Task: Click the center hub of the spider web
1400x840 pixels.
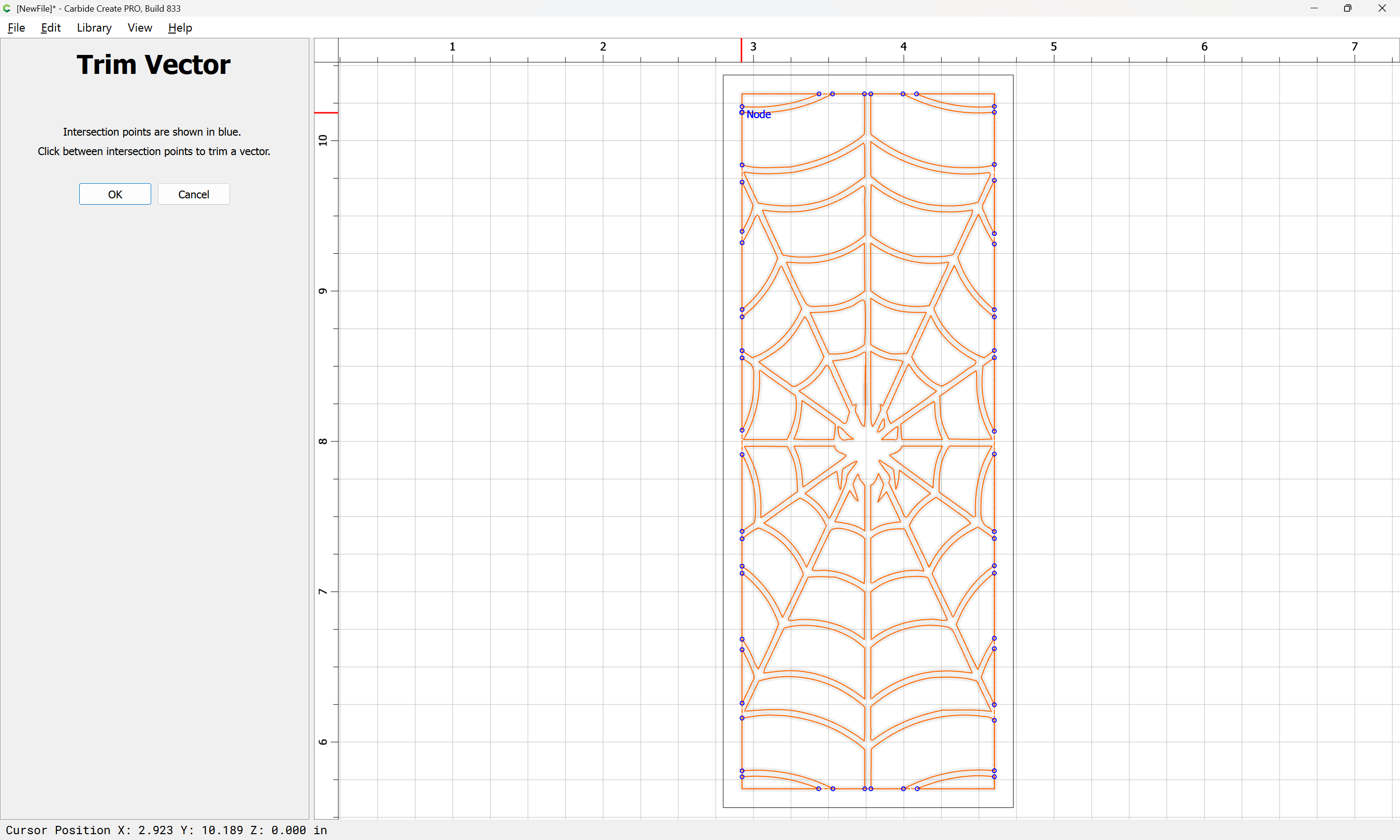Action: 868,443
